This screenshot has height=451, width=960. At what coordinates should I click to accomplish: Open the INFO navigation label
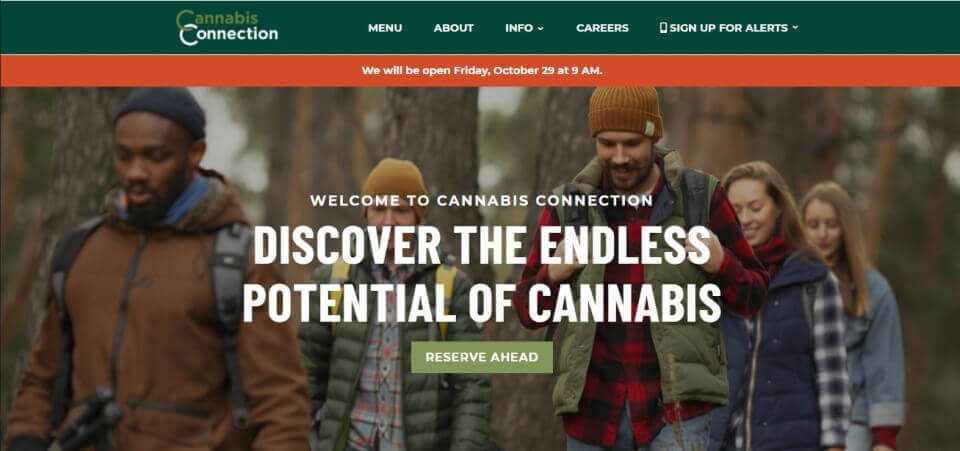pyautogui.click(x=519, y=28)
